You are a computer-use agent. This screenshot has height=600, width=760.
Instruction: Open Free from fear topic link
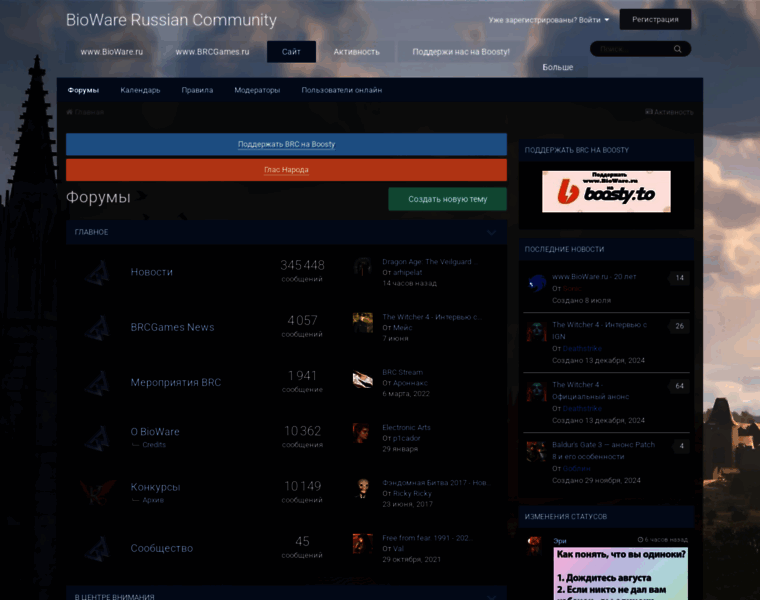pyautogui.click(x=428, y=538)
